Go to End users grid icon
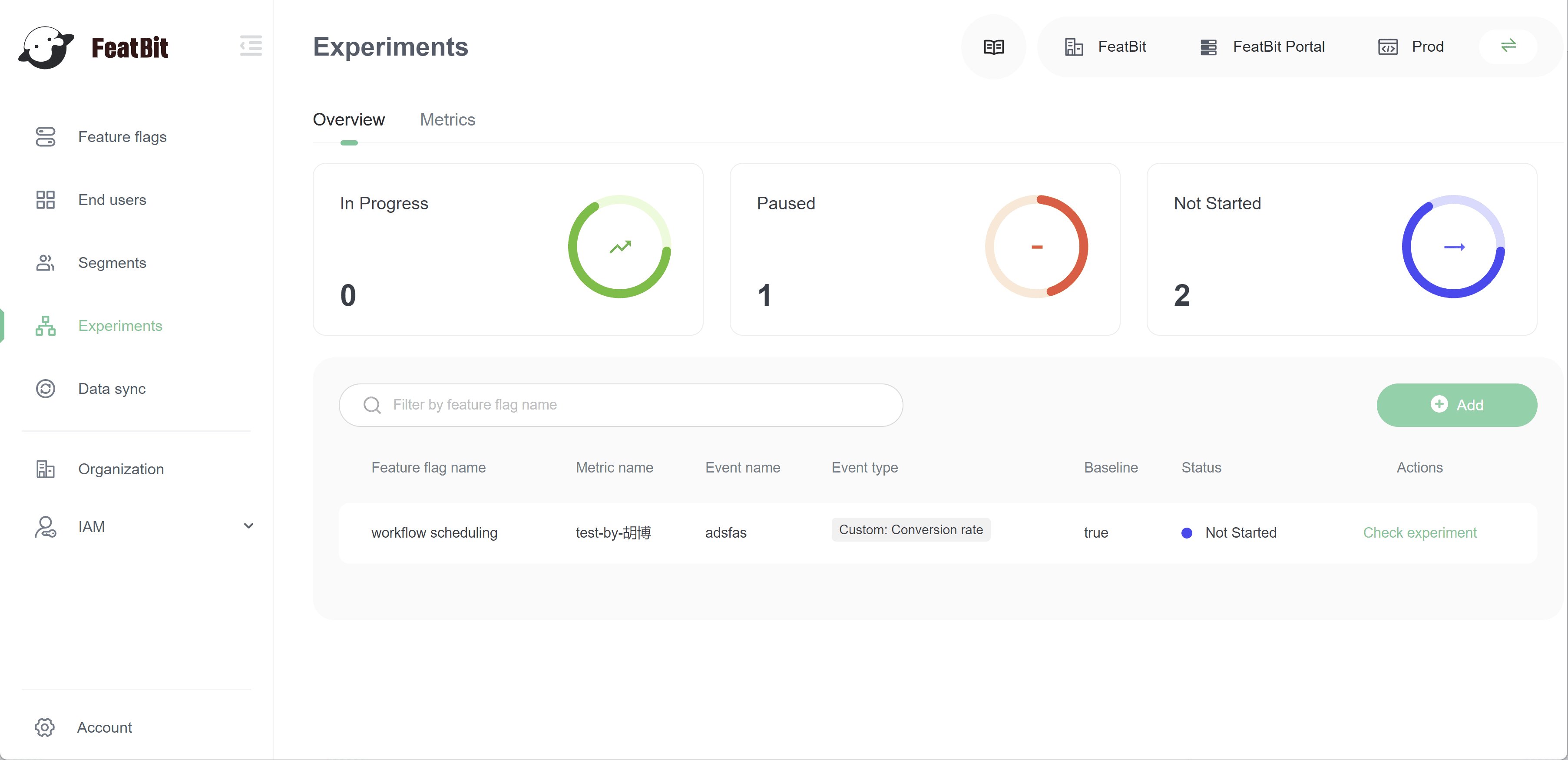Viewport: 1568px width, 760px height. 46,200
